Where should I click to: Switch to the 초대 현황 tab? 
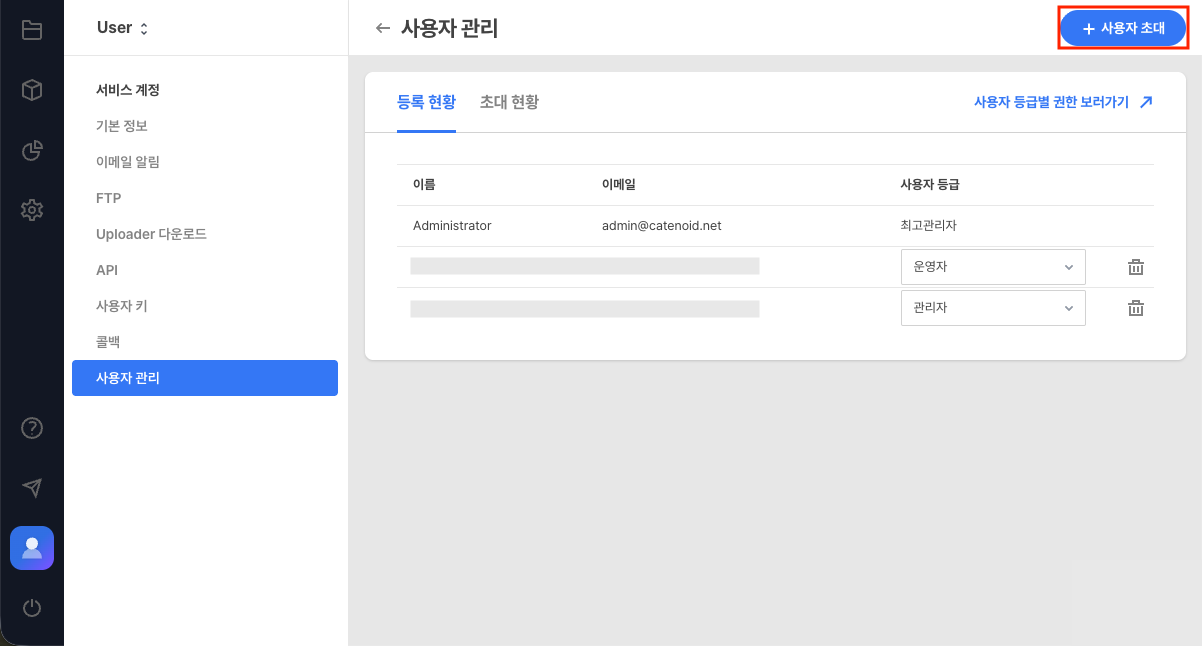click(x=508, y=101)
